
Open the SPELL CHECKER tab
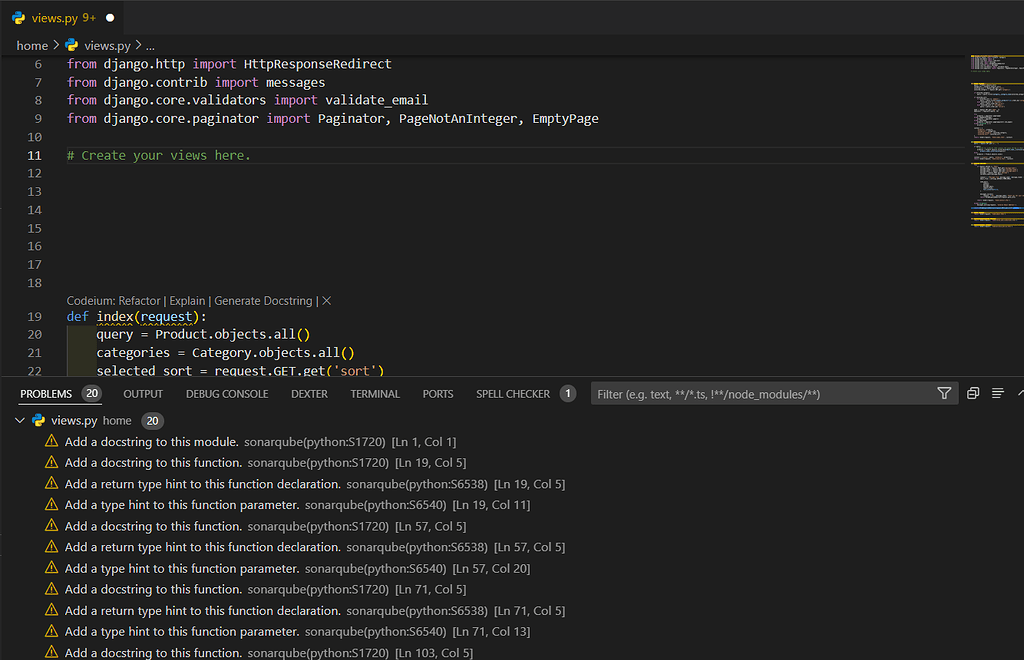(x=512, y=393)
